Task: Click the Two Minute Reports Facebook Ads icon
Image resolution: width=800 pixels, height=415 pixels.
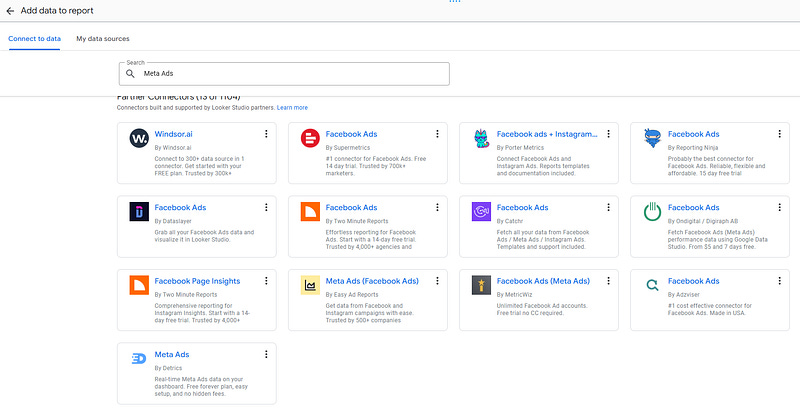Action: [310, 211]
